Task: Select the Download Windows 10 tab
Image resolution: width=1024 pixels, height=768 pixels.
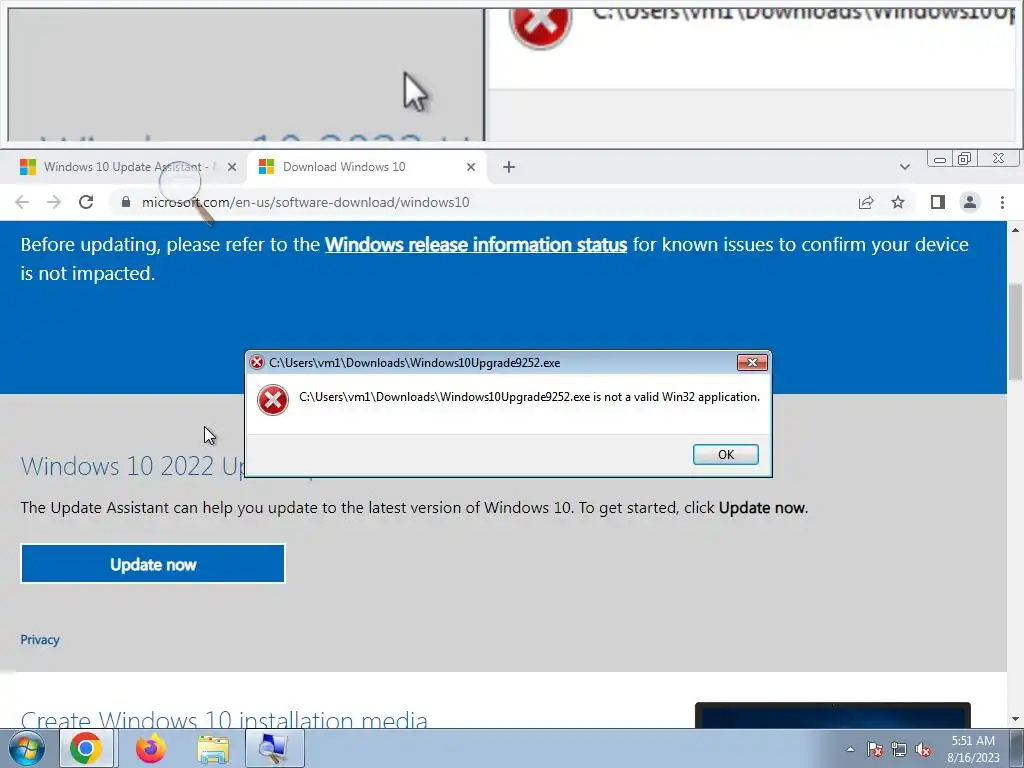Action: [x=366, y=167]
